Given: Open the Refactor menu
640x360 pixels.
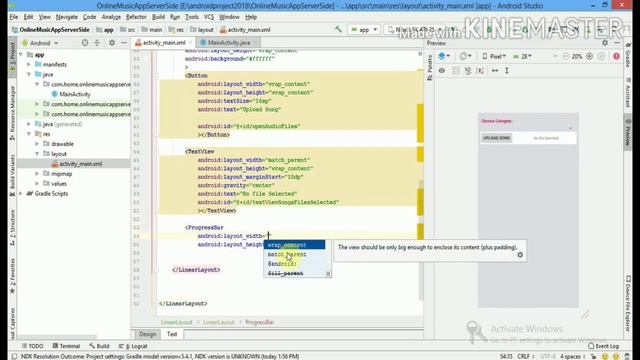Looking at the screenshot, I should point(136,17).
